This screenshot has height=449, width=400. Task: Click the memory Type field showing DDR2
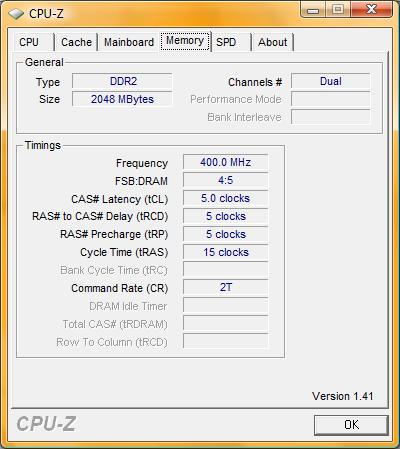[122, 81]
